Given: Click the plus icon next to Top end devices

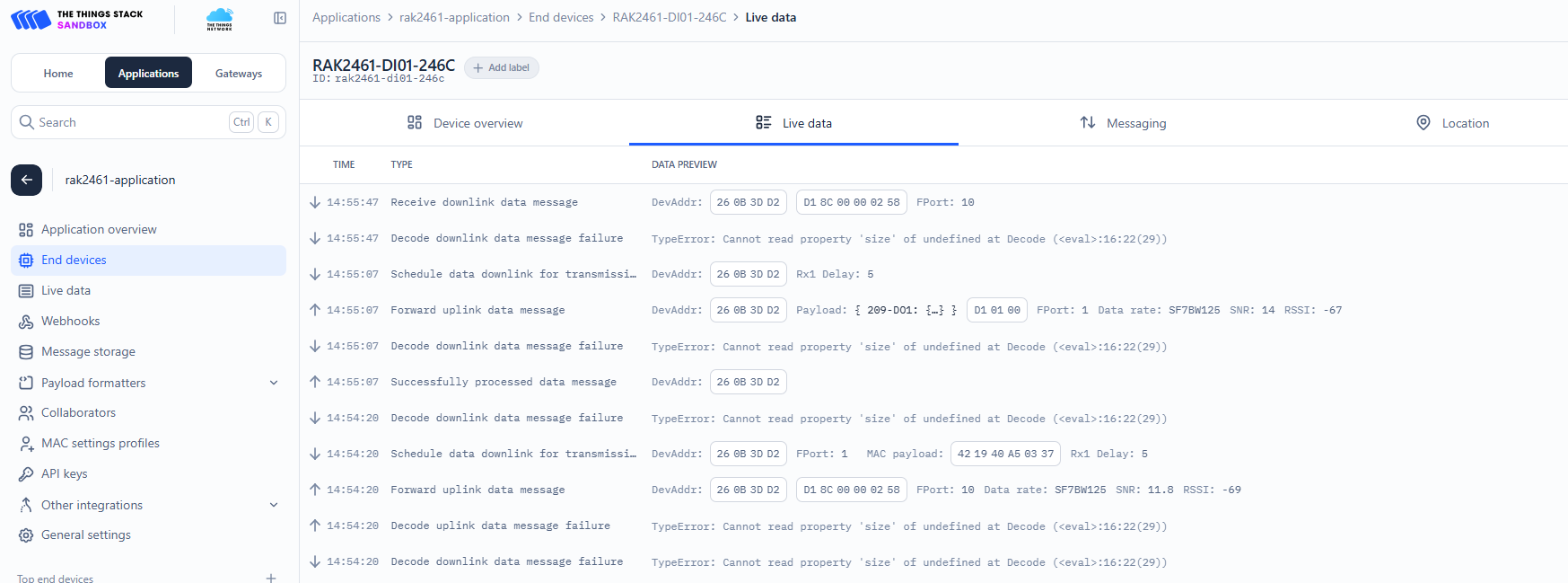Looking at the screenshot, I should pos(270,578).
